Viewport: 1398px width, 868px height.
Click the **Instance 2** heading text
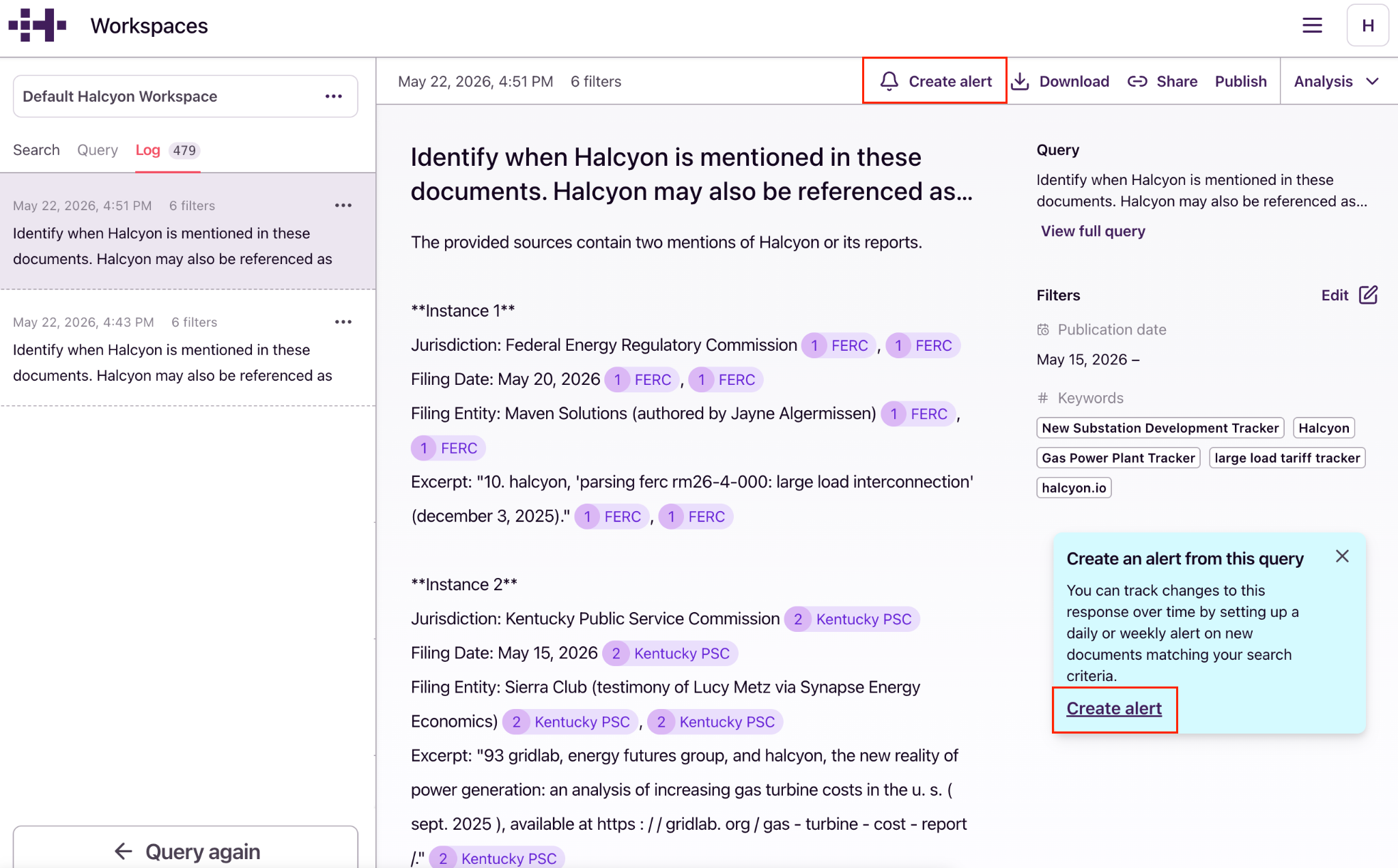click(464, 584)
